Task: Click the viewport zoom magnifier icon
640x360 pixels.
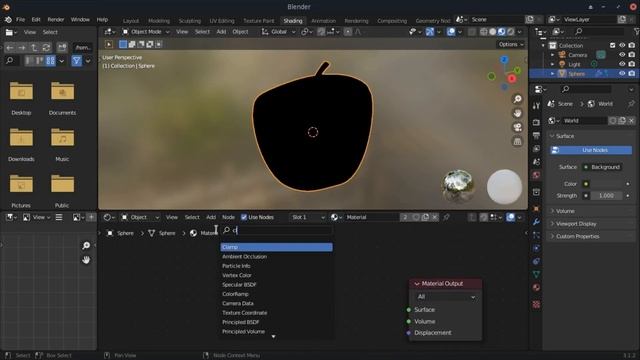Action: coord(517,99)
